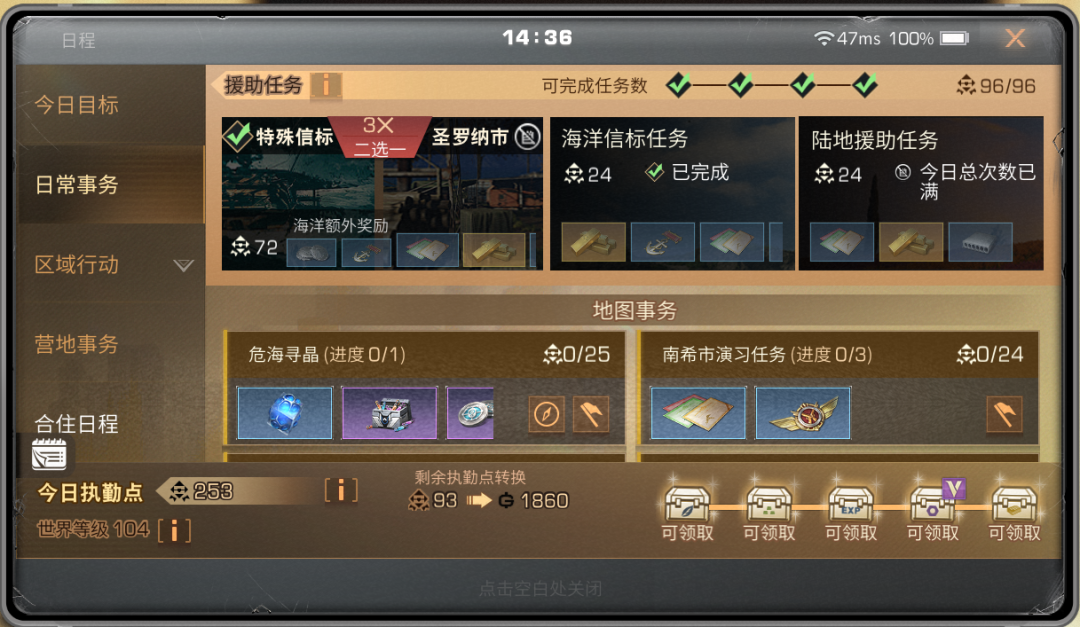The height and width of the screenshot is (627, 1080).
Task: Claim the EXP reward chest
Action: (851, 505)
